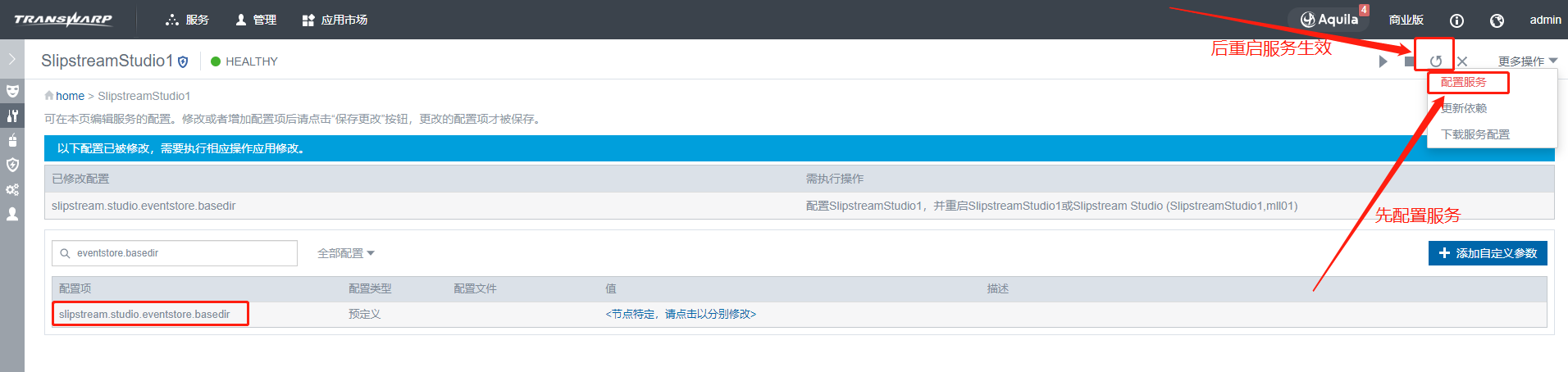Expand the 全部配置 filter dropdown
Screen dimensions: 1568x372
click(345, 253)
